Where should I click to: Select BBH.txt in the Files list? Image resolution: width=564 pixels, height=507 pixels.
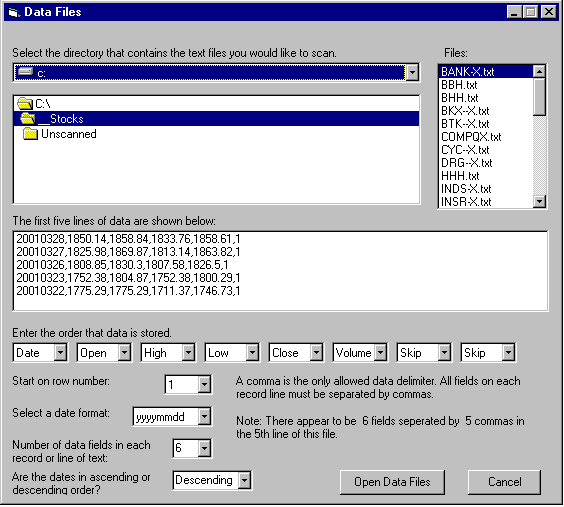459,85
